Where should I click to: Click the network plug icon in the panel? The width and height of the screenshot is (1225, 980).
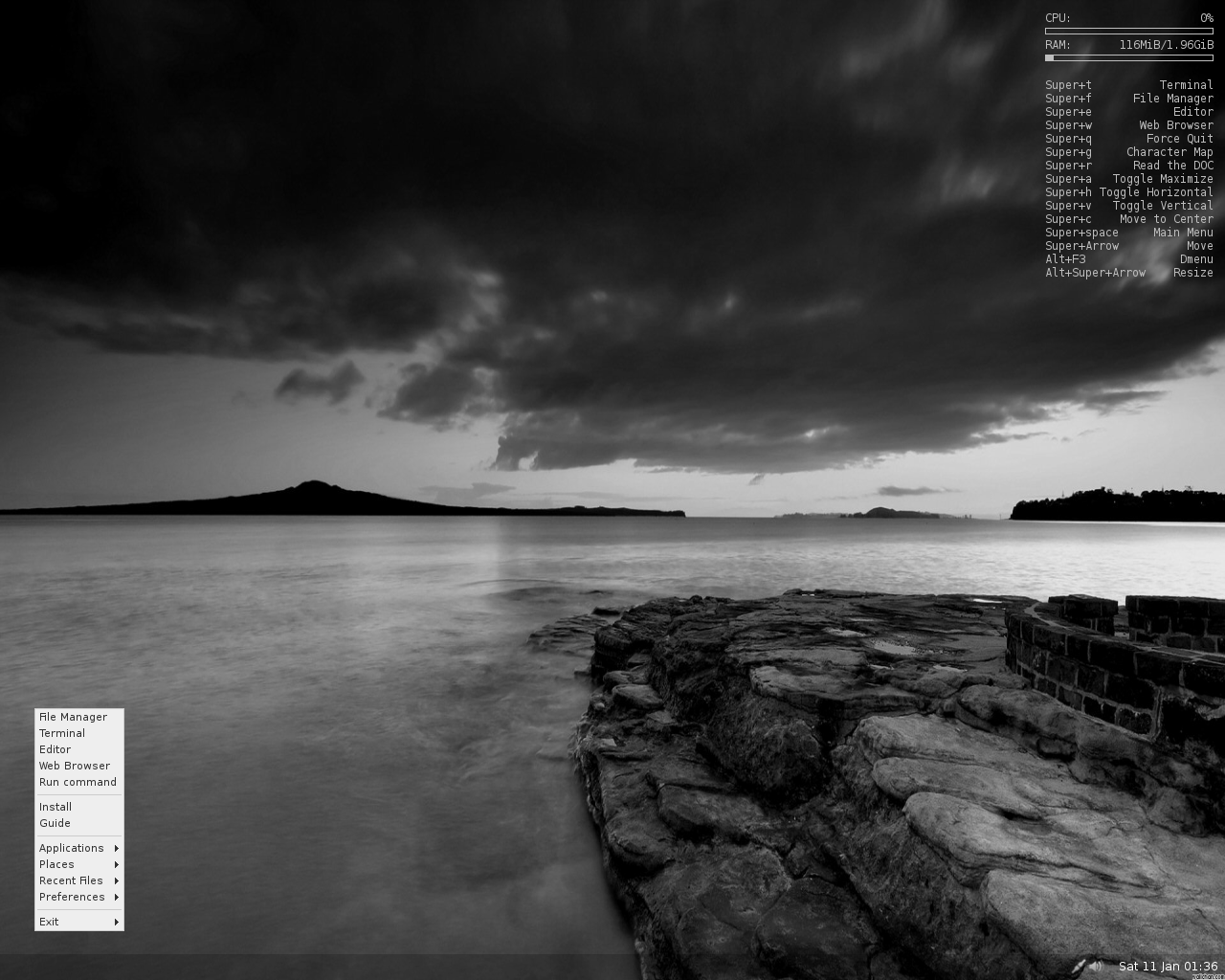[x=1079, y=967]
